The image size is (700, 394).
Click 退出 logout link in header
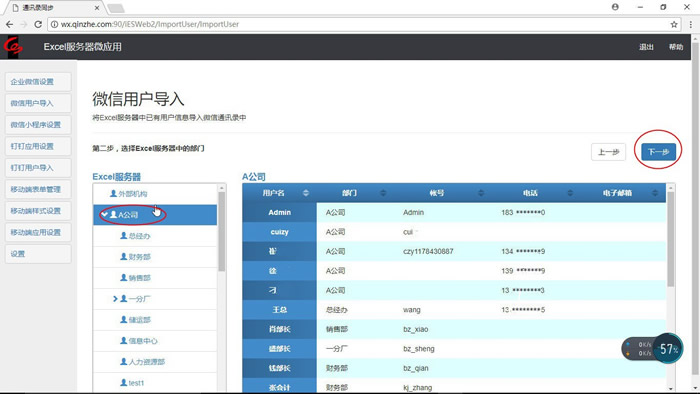[x=646, y=47]
